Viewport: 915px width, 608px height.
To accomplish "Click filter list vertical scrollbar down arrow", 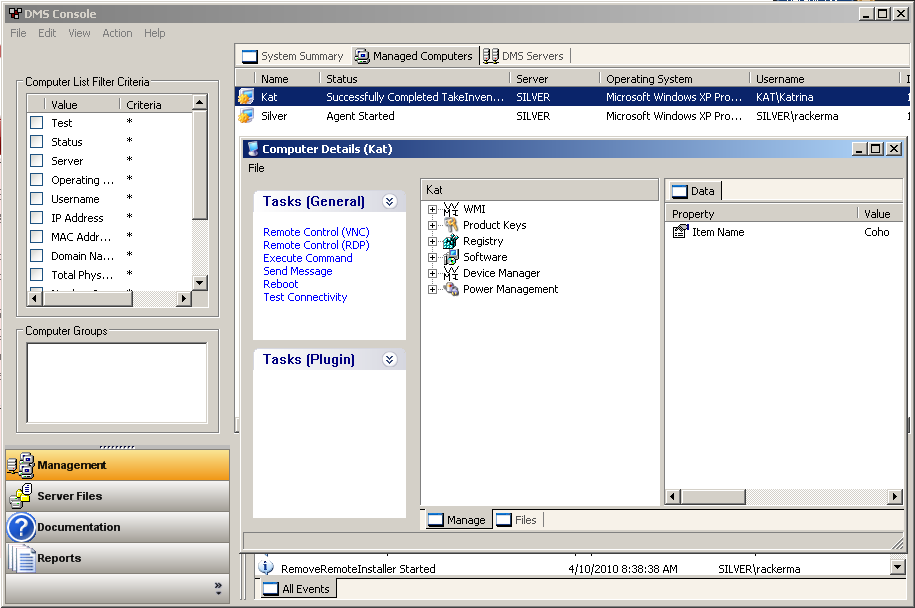I will pyautogui.click(x=200, y=283).
